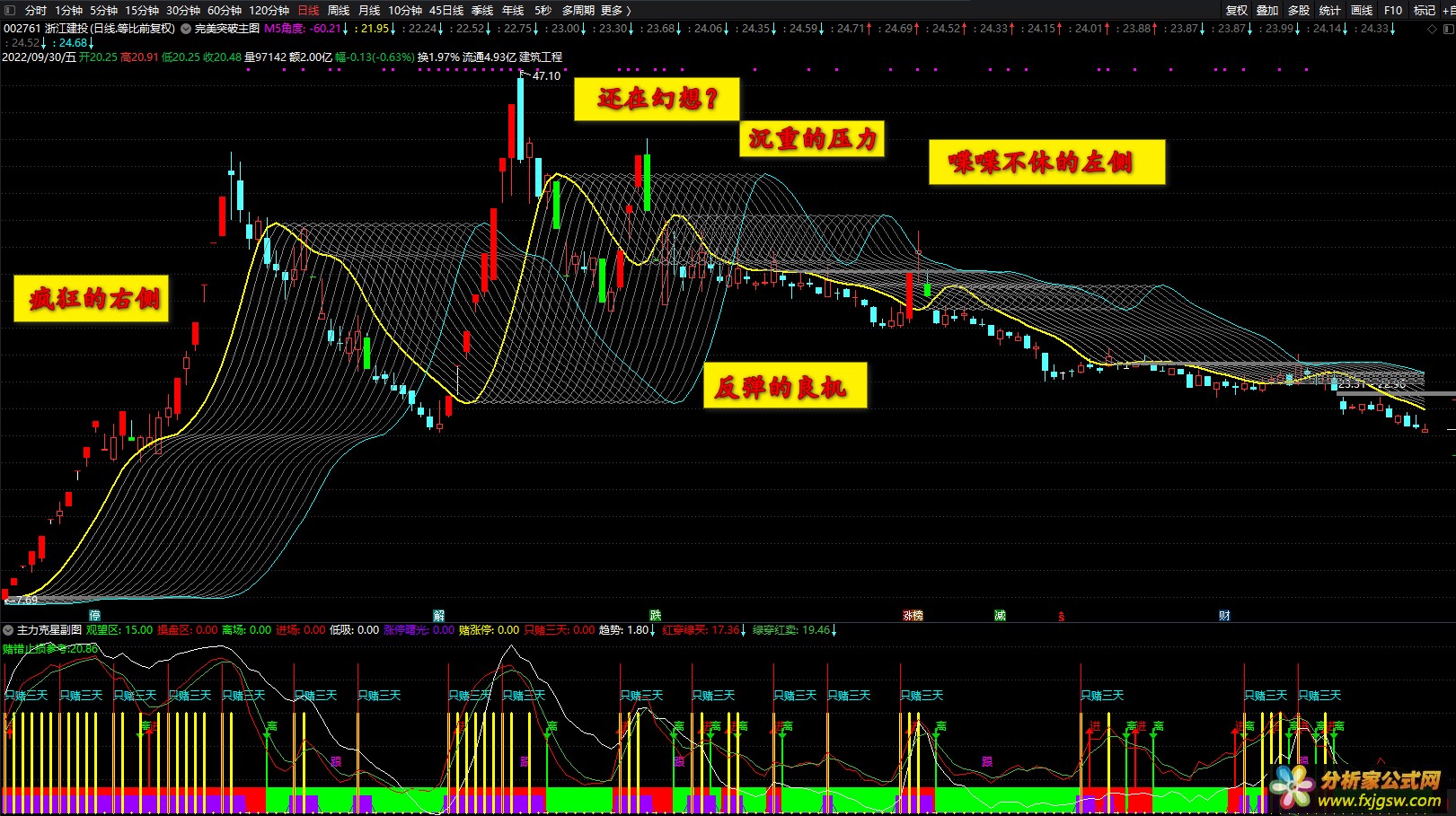Image resolution: width=1456 pixels, height=816 pixels.
Task: Open the 主力克星副图 indicator dropdown arrow
Action: coord(8,630)
